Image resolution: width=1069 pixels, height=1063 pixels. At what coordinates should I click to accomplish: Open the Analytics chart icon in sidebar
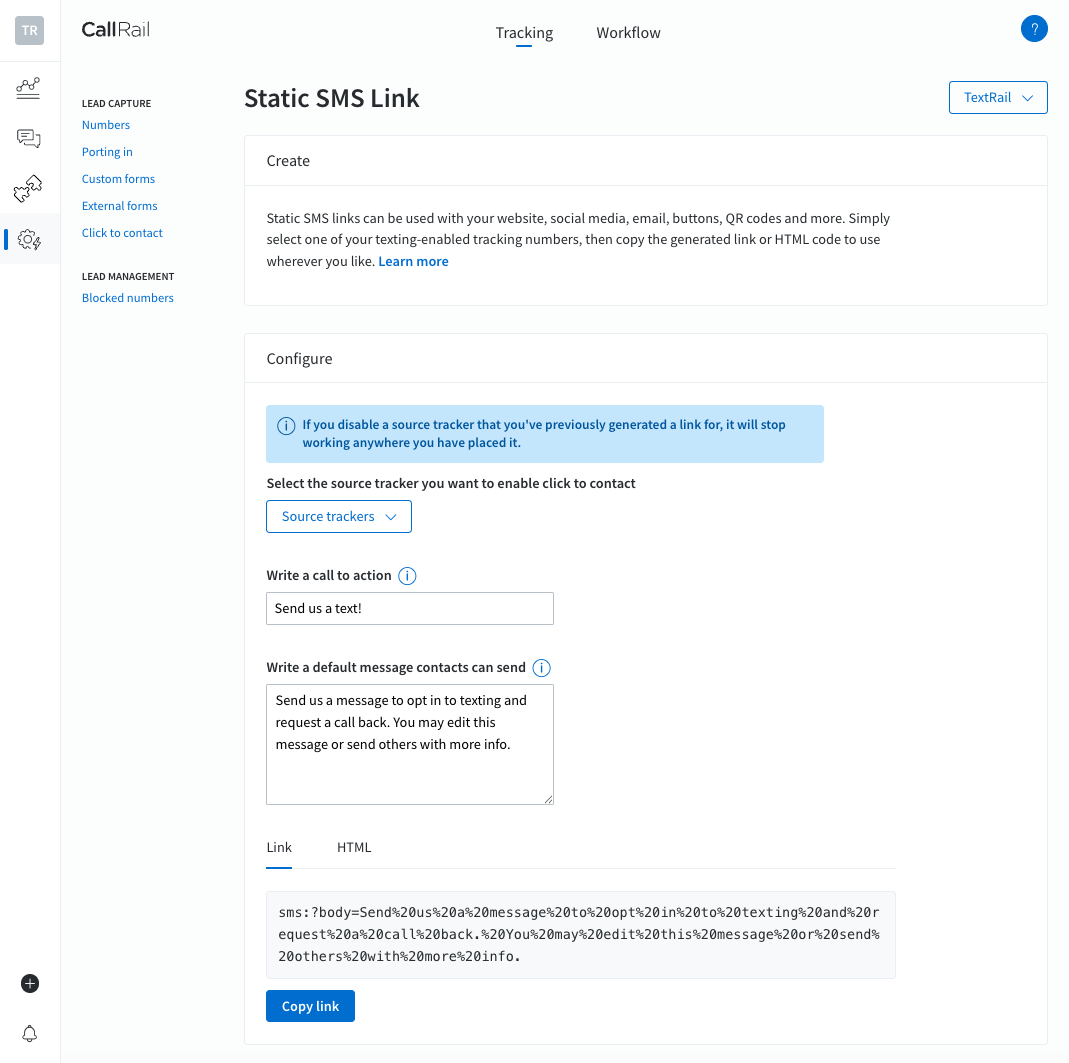click(x=28, y=88)
